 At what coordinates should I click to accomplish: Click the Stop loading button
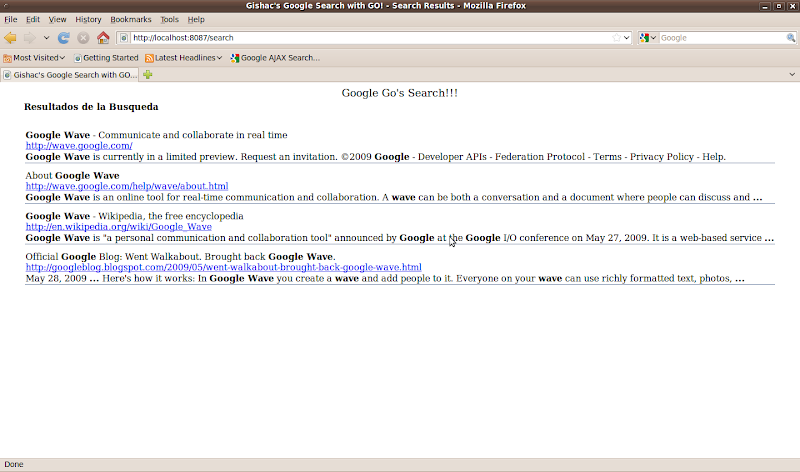83,38
